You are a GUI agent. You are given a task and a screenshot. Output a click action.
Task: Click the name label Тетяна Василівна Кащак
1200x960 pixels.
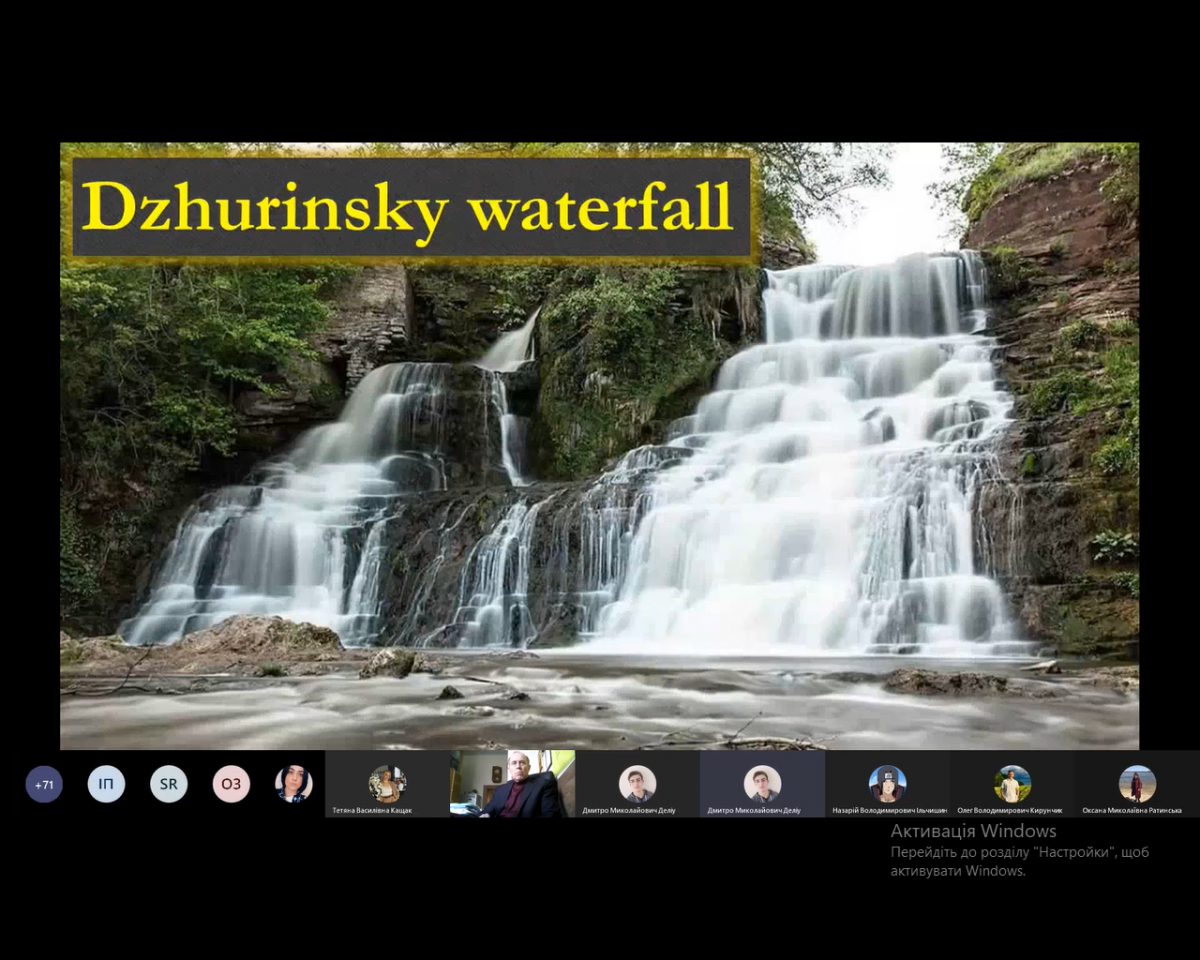[x=372, y=810]
